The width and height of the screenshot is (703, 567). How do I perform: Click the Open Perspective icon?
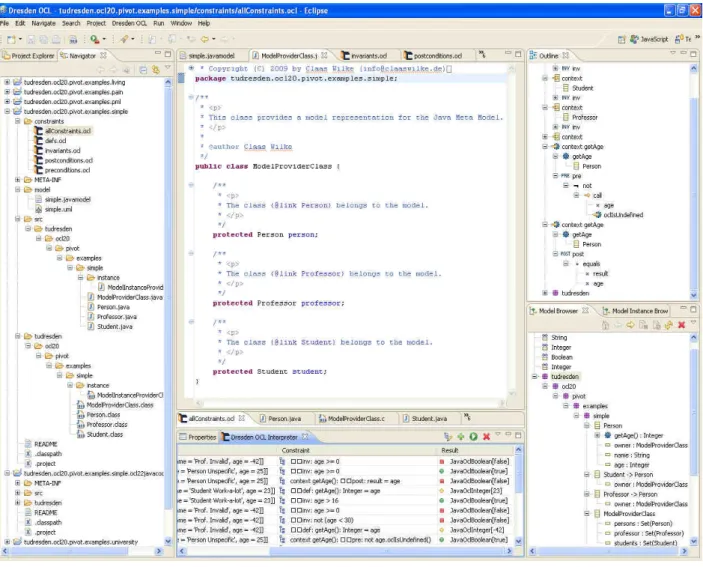tap(621, 39)
